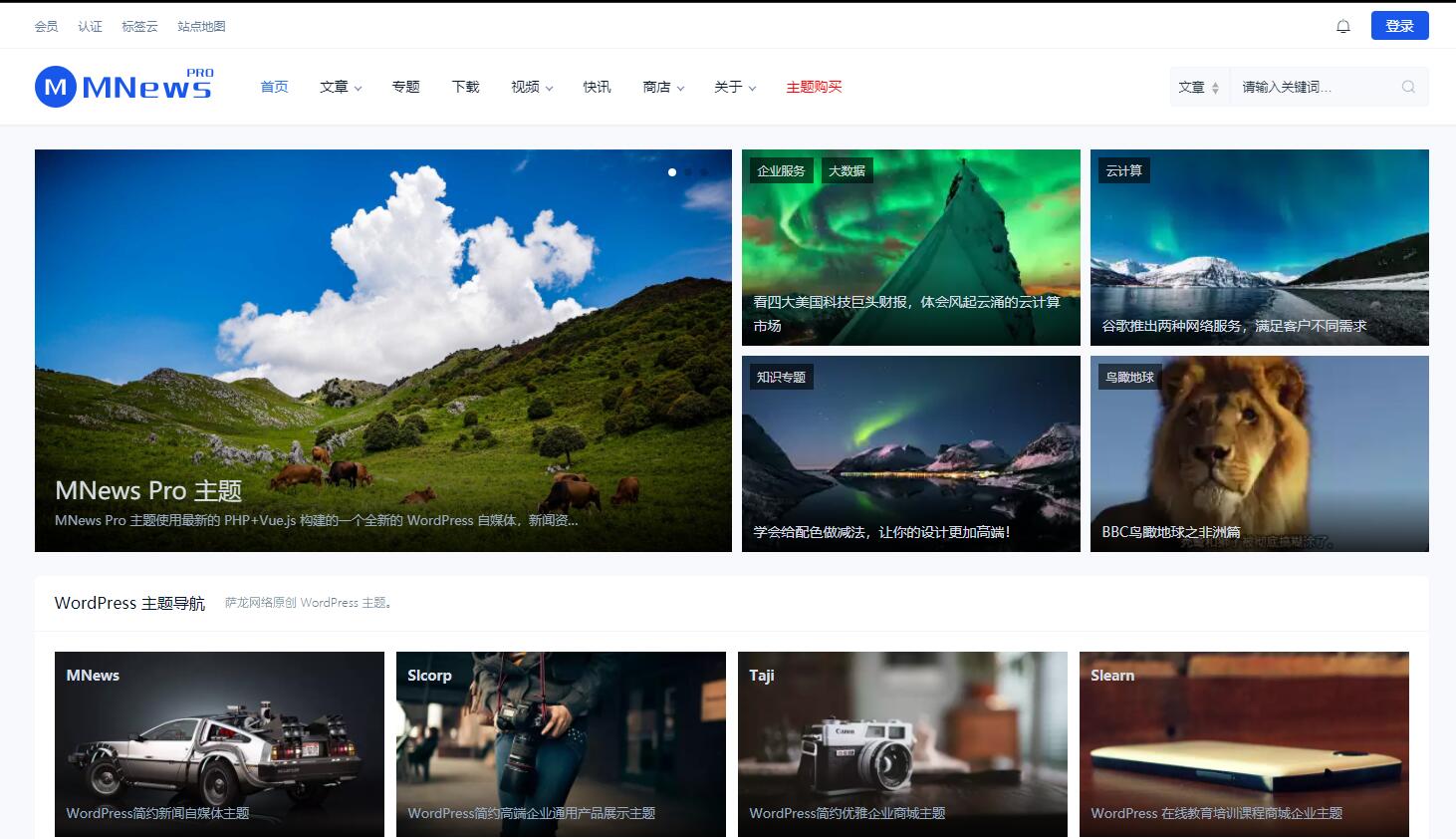The width and height of the screenshot is (1456, 839).
Task: Open the 下载 menu item
Action: coord(465,87)
